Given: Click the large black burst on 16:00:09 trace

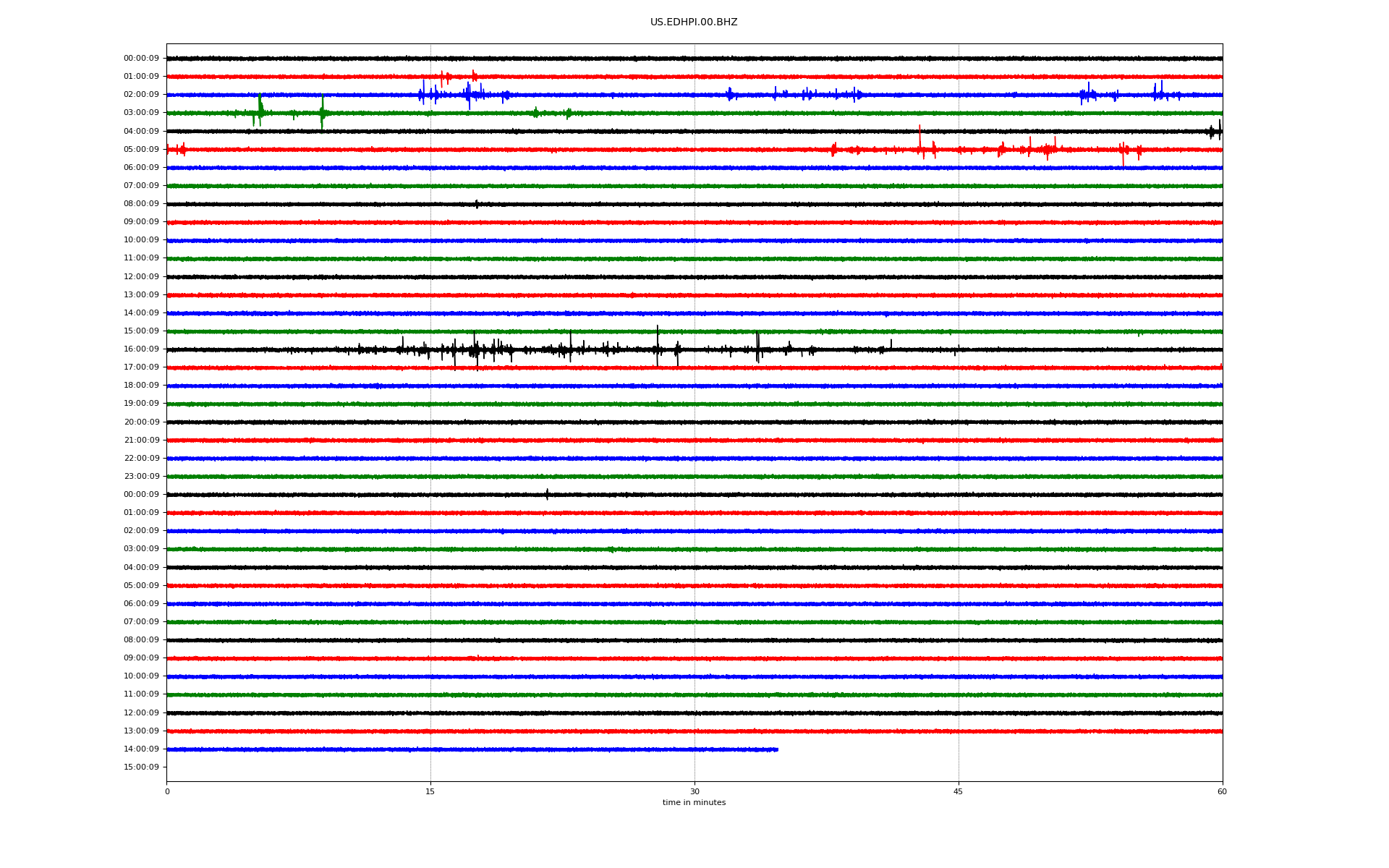Looking at the screenshot, I should point(475,350).
